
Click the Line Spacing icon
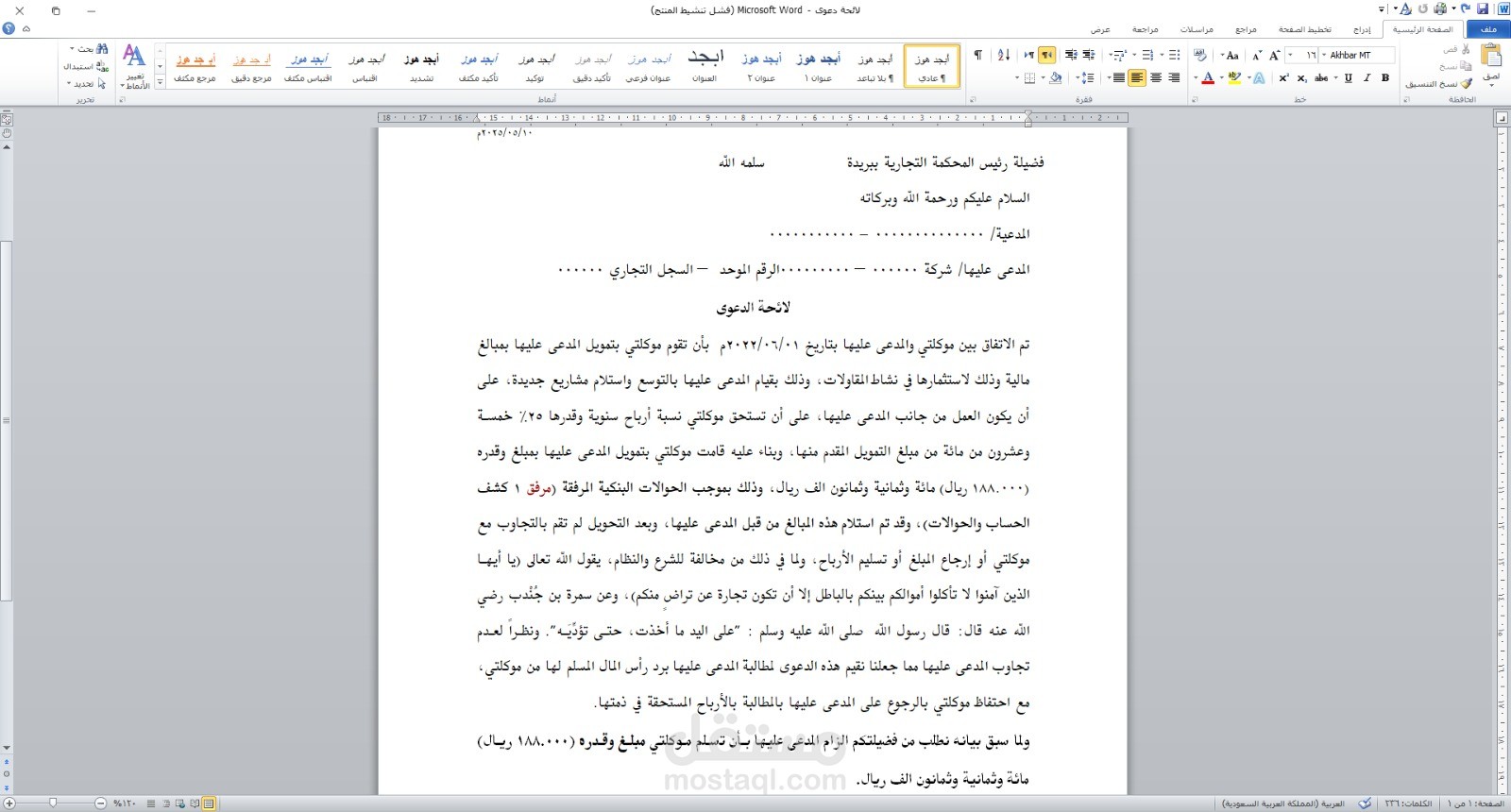click(1087, 77)
